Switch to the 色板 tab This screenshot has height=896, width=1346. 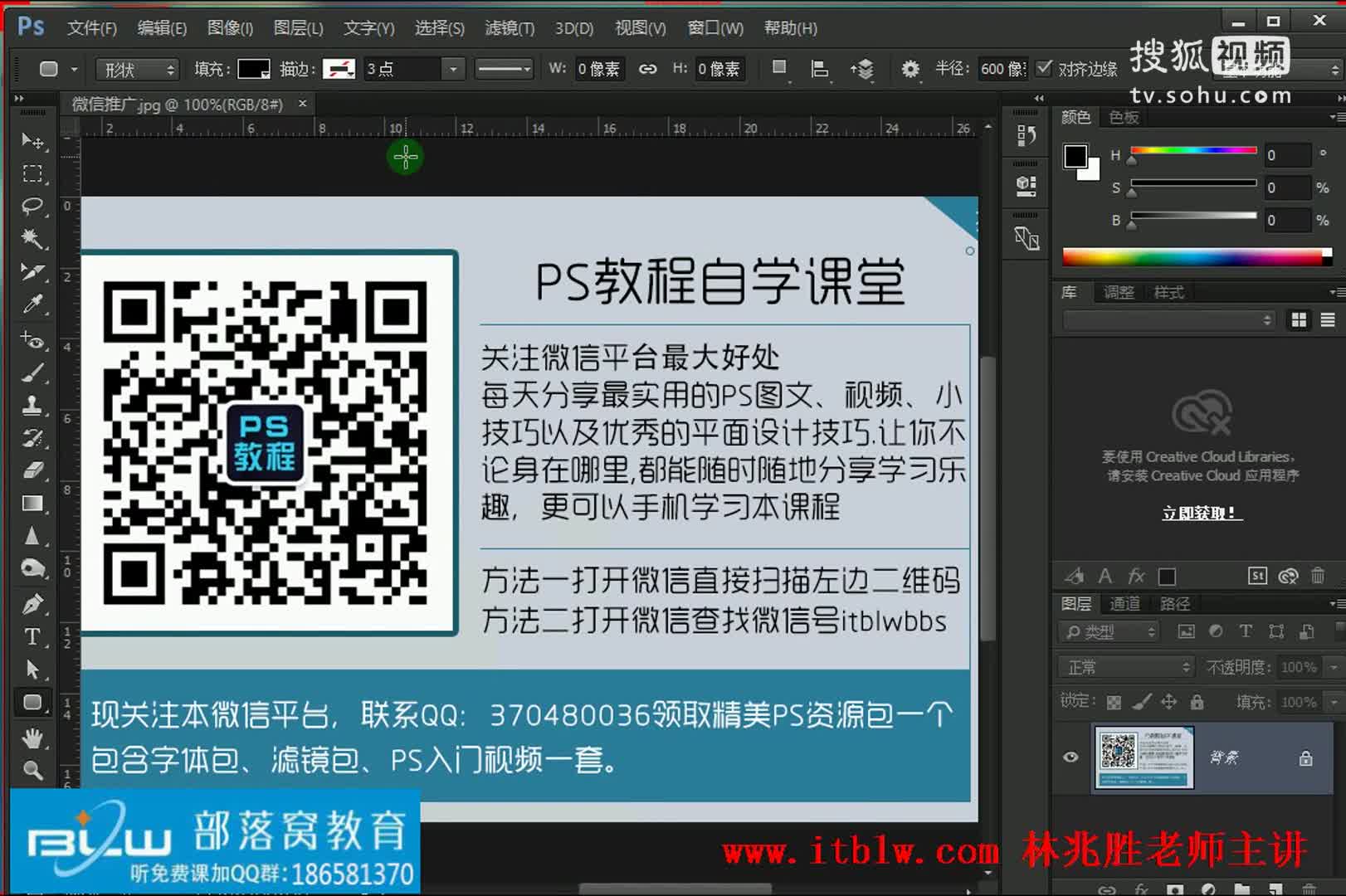click(1124, 117)
